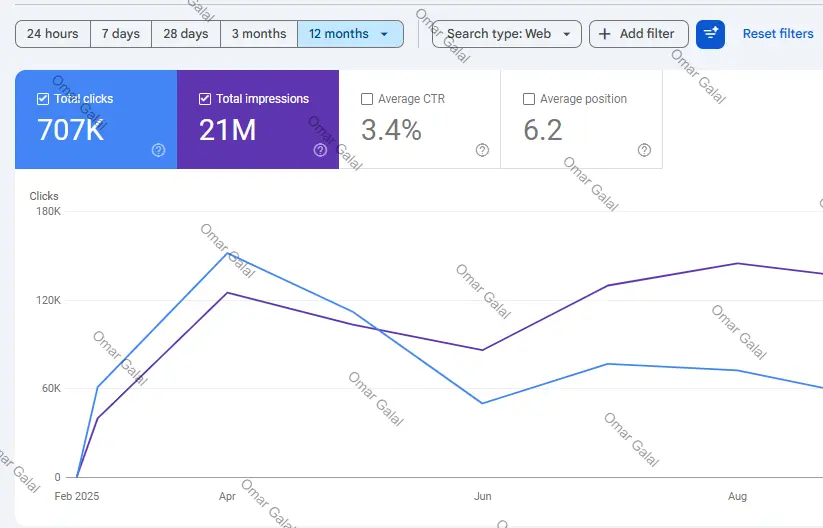
Task: Uncheck the Total impressions checkbox
Action: [205, 99]
